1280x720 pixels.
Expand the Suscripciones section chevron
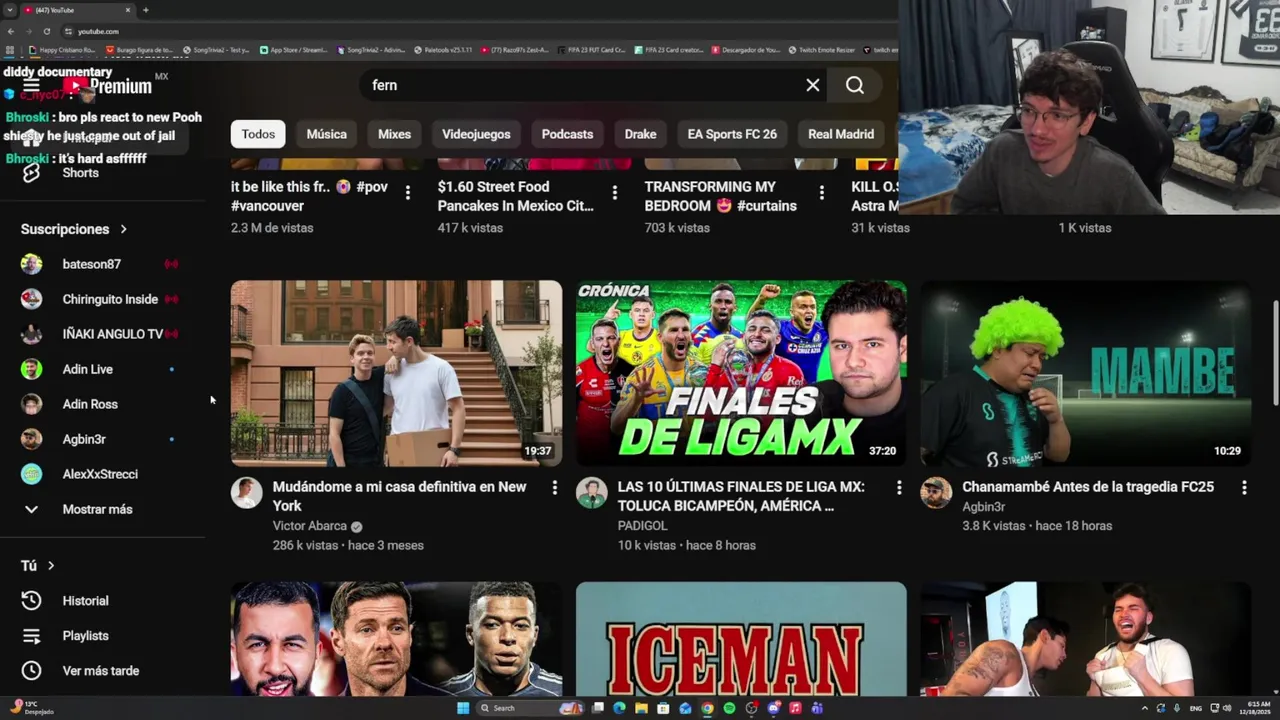click(x=124, y=229)
